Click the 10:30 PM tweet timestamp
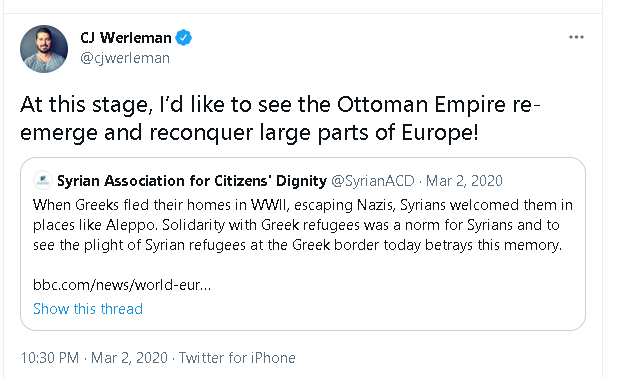This screenshot has width=627, height=378. [50, 358]
